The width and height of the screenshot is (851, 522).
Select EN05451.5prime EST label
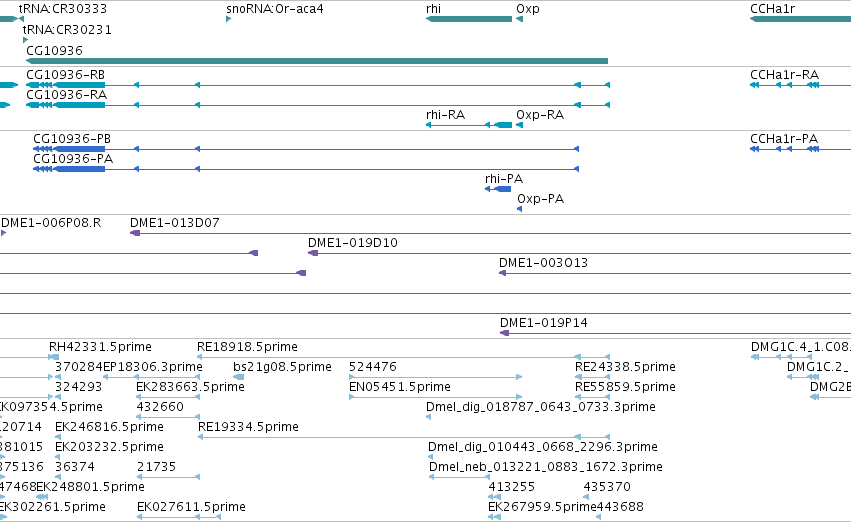(400, 386)
